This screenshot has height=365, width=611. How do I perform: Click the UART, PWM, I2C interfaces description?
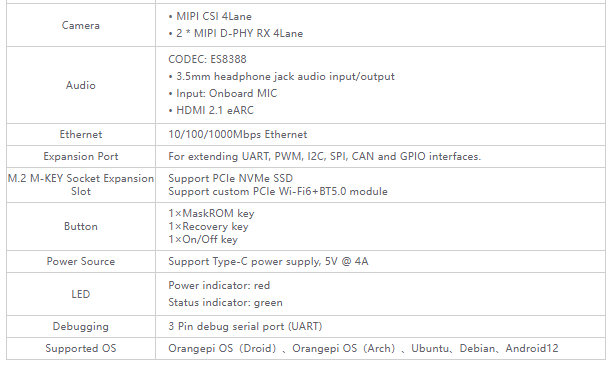(325, 156)
